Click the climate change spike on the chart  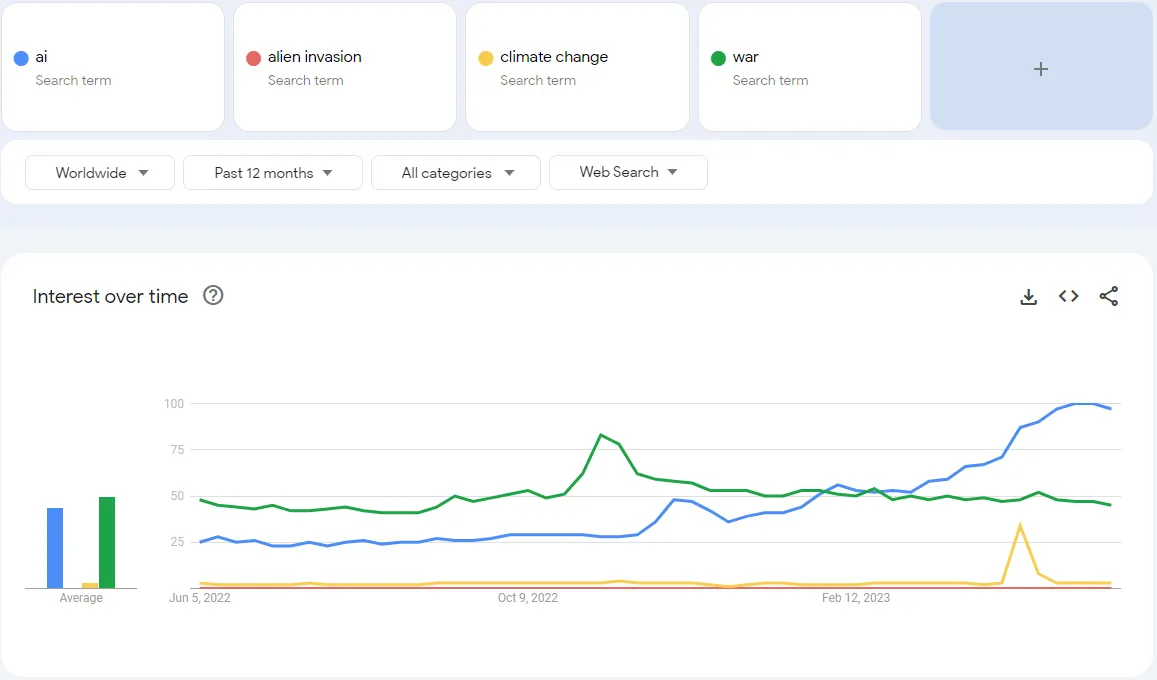pyautogui.click(x=1021, y=525)
